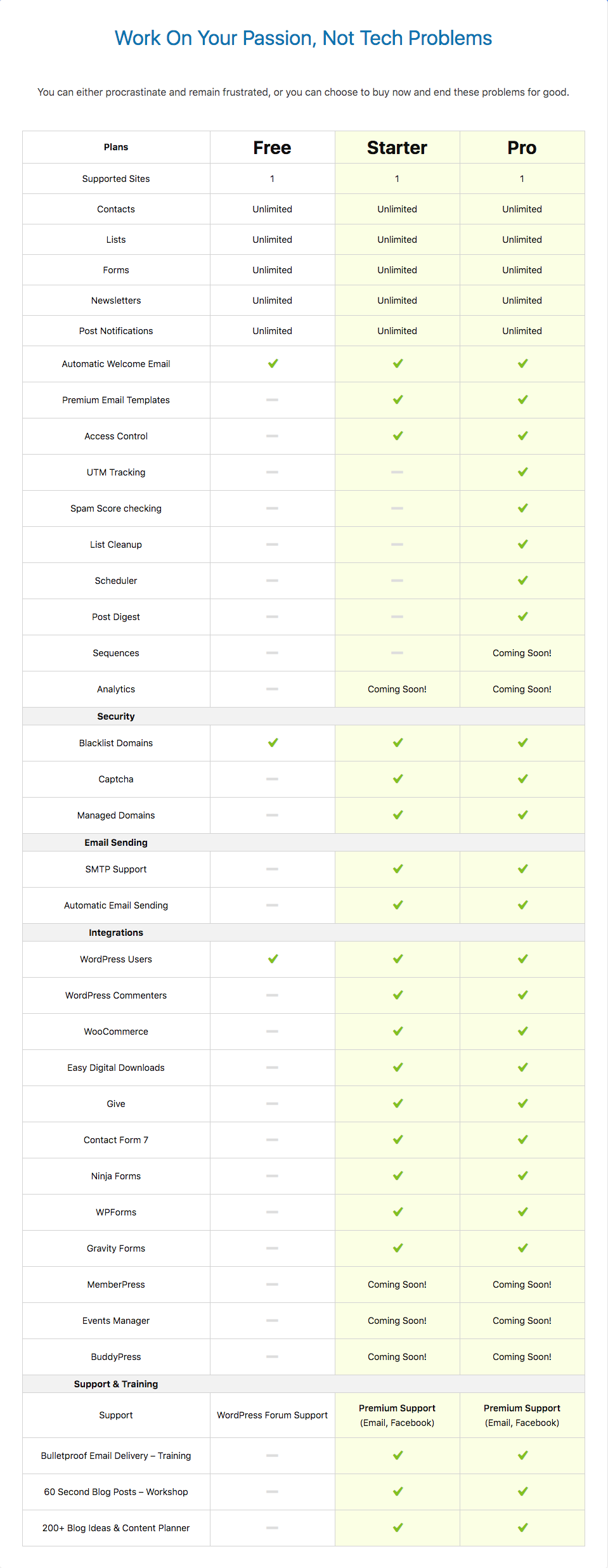This screenshot has width=608, height=1568.
Task: Click the Free plan checkmark for Automatic Welcome Email
Action: (x=273, y=364)
